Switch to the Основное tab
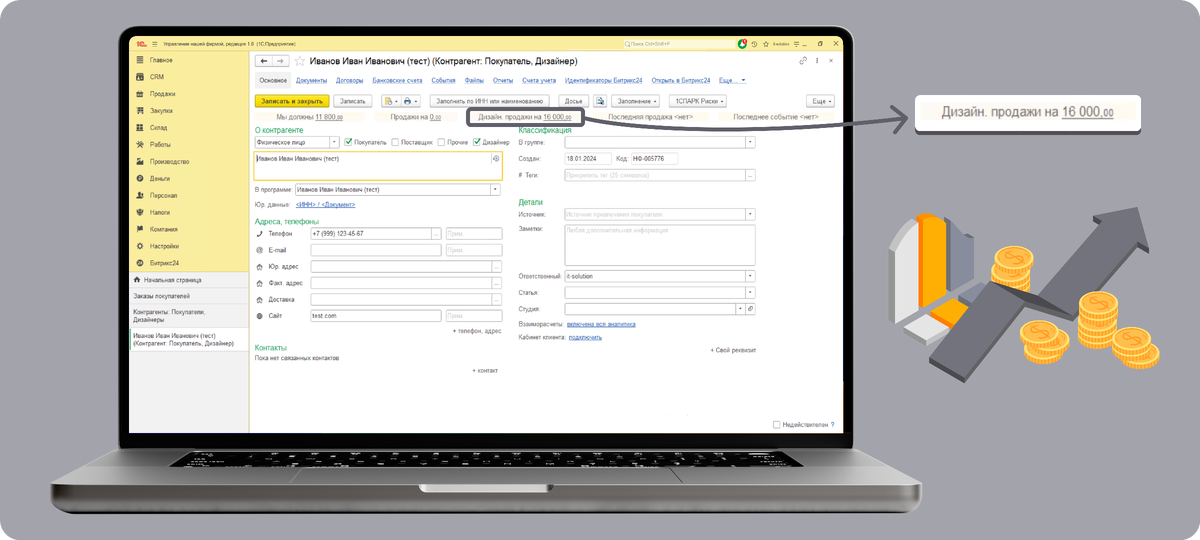Viewport: 1200px width, 540px height. [x=273, y=80]
